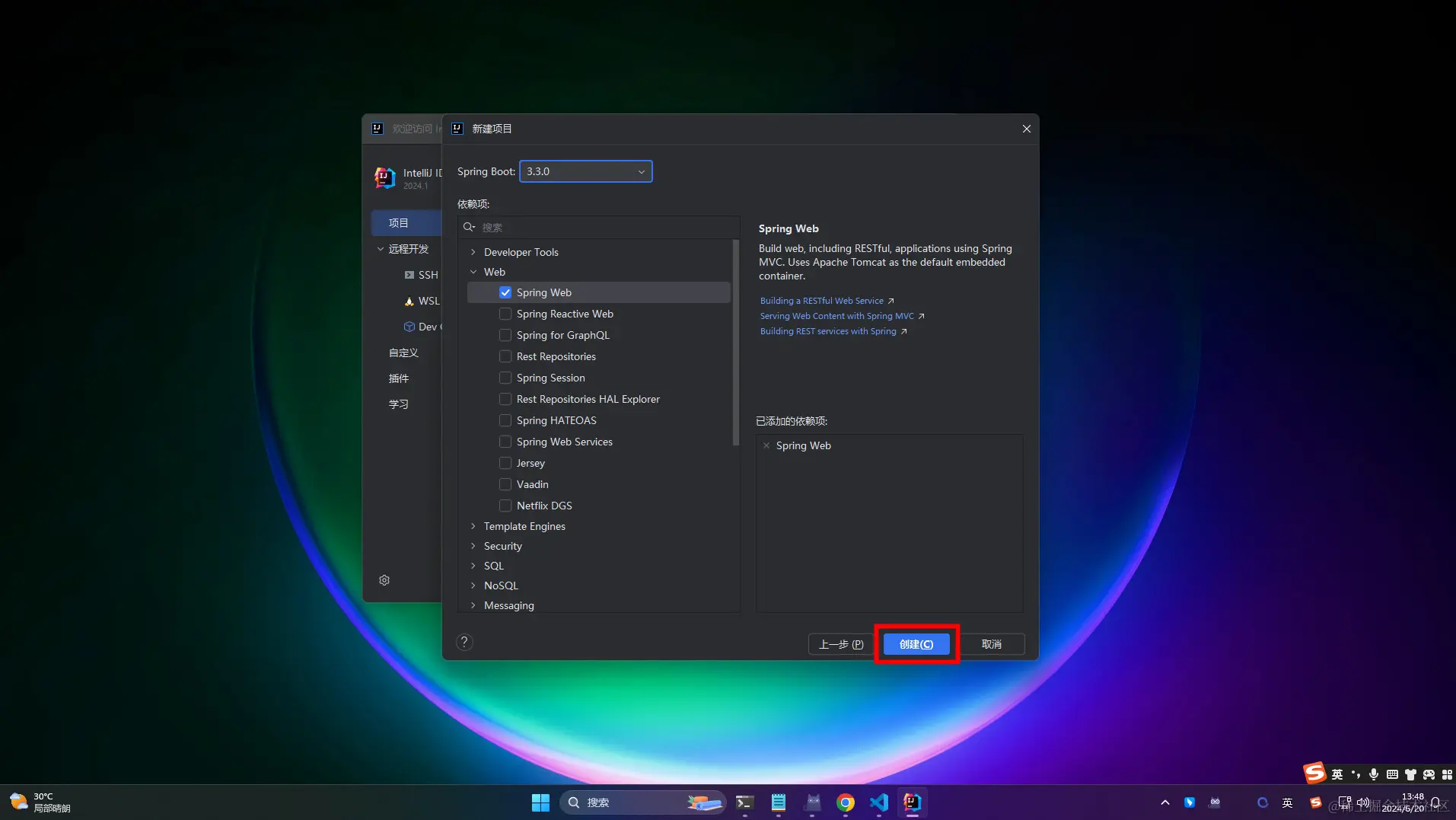Enable Spring for GraphQL dependency
1456x820 pixels.
(x=505, y=335)
